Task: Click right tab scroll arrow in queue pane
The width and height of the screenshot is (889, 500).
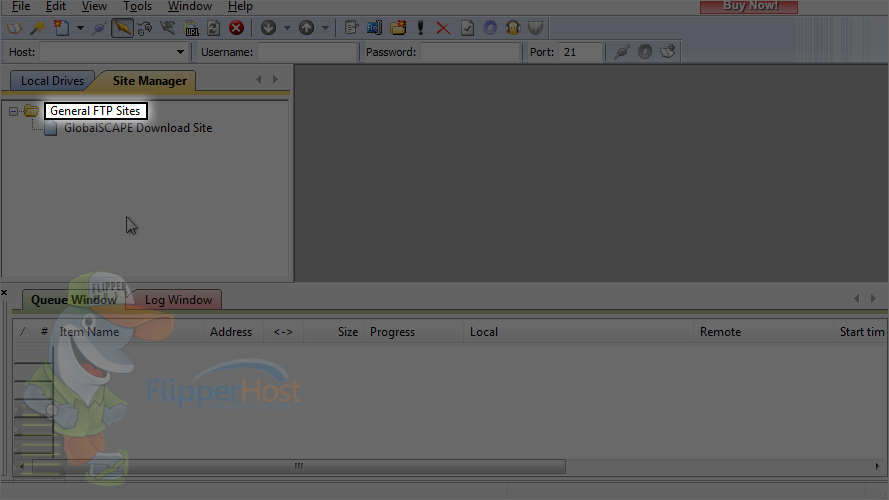Action: point(874,298)
